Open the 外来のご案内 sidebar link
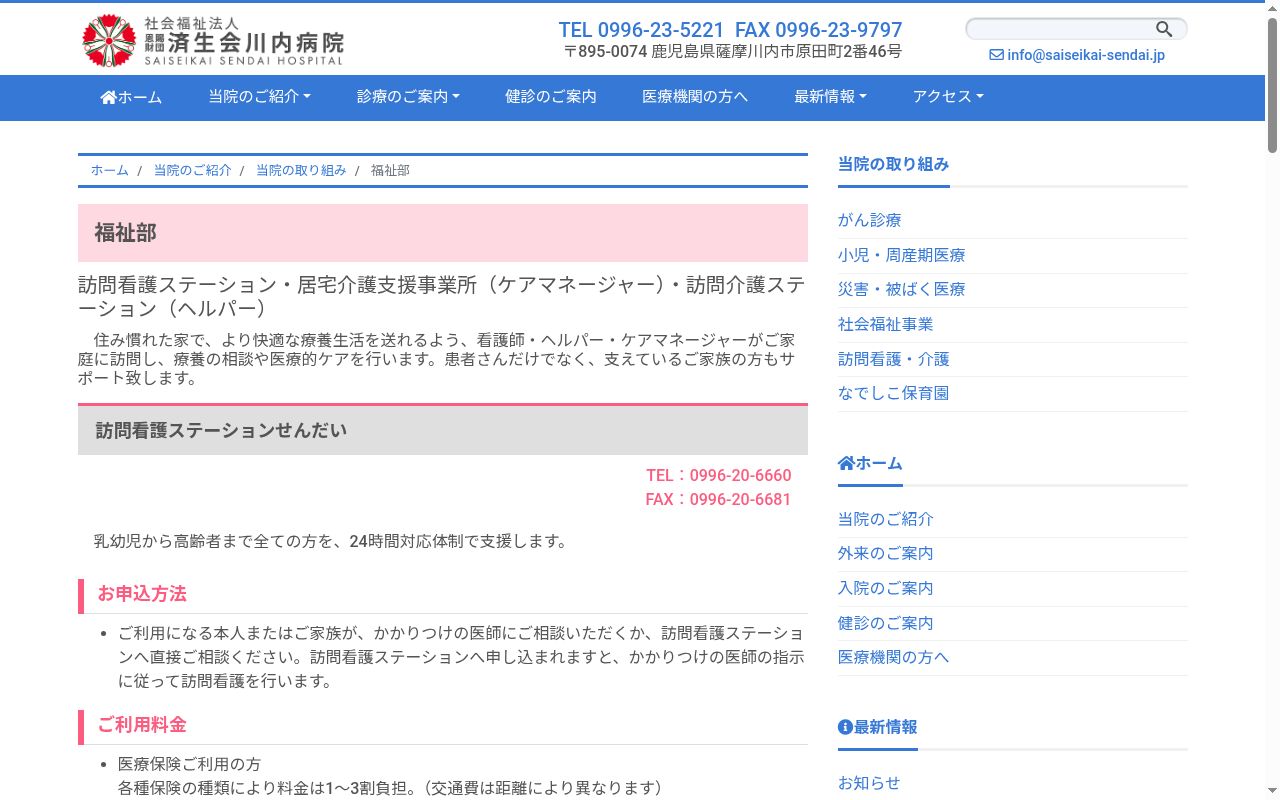The height and width of the screenshot is (800, 1280). click(x=886, y=553)
